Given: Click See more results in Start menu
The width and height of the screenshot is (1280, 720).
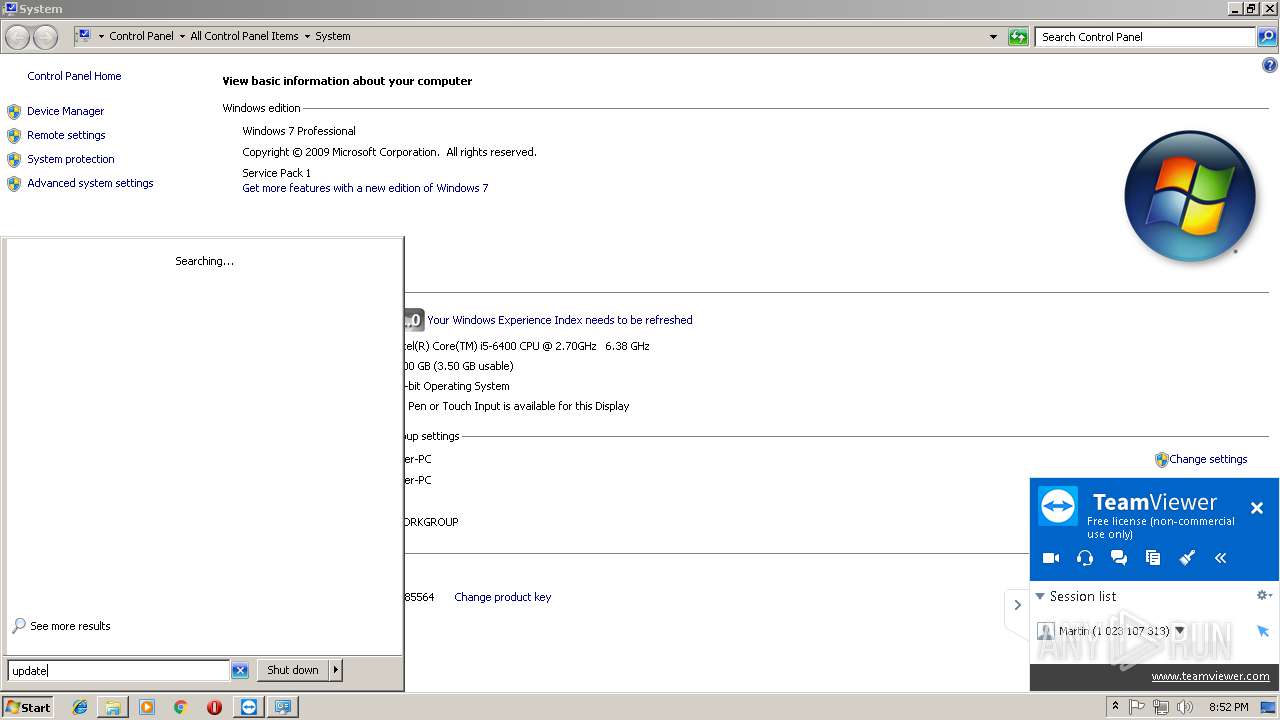Looking at the screenshot, I should pos(70,626).
